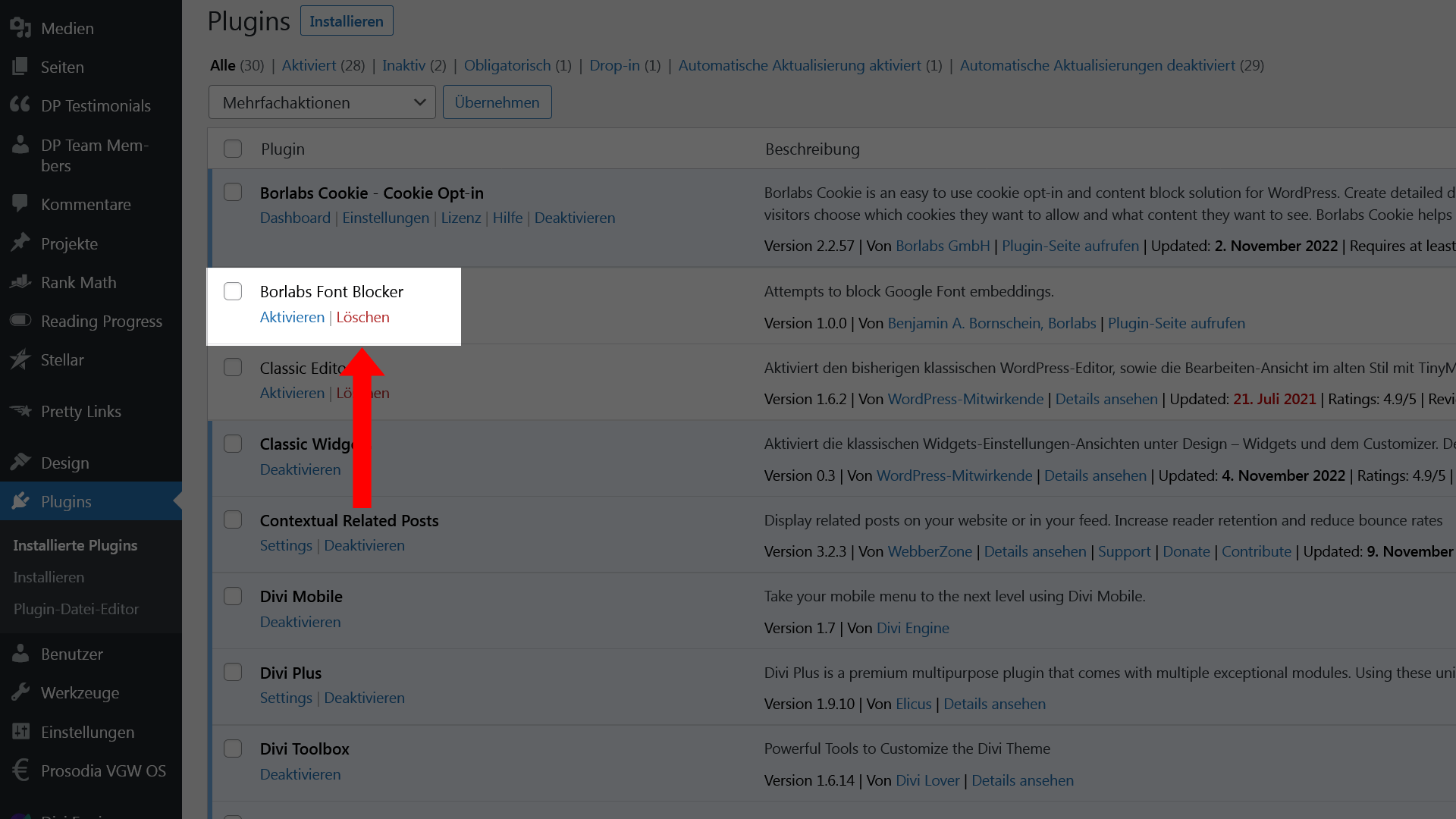Click the DP Testimonials quote icon
The height and width of the screenshot is (819, 1456).
(20, 105)
